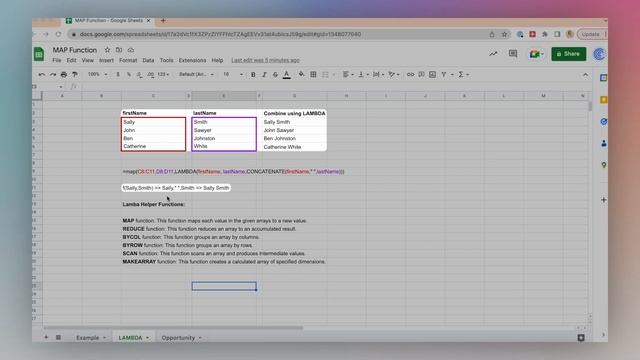Star the MAP Function document
This screenshot has height=360, width=640.
(x=107, y=50)
